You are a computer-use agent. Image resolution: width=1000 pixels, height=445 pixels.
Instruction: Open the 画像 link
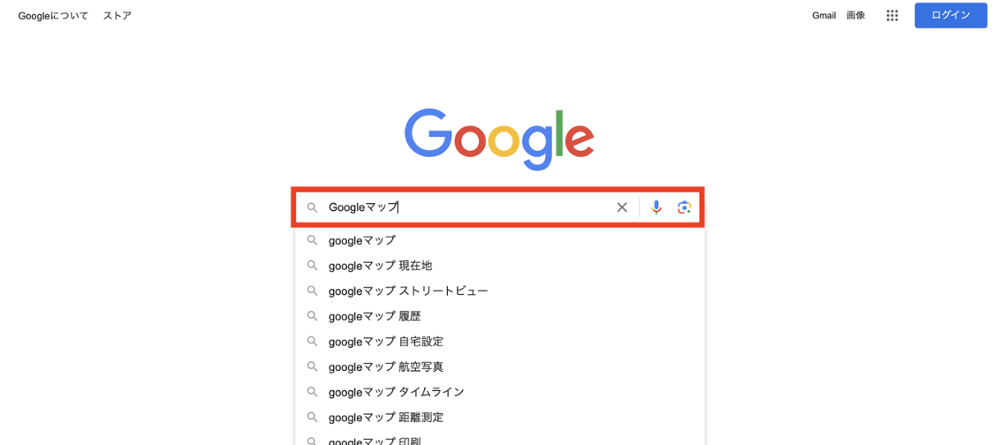tap(856, 16)
